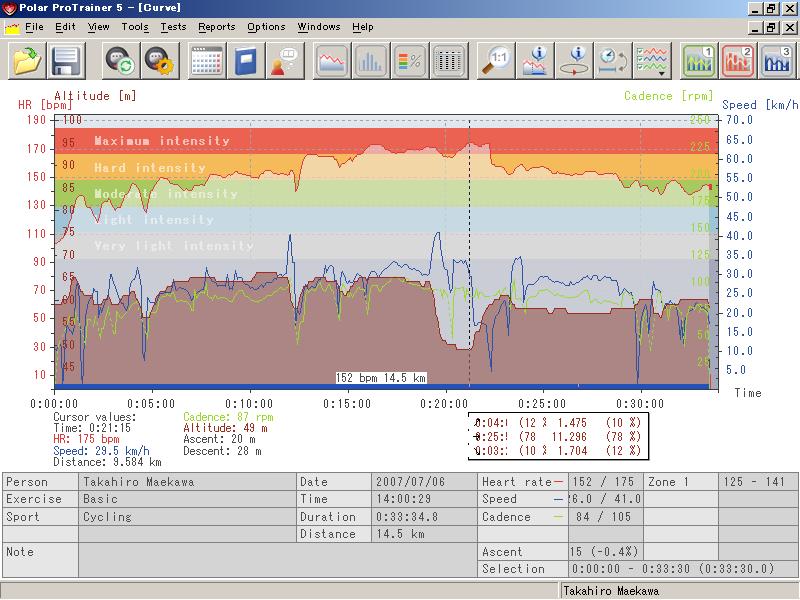800x600 pixels.
Task: Click the Sport field showing Cycling
Action: point(187,517)
